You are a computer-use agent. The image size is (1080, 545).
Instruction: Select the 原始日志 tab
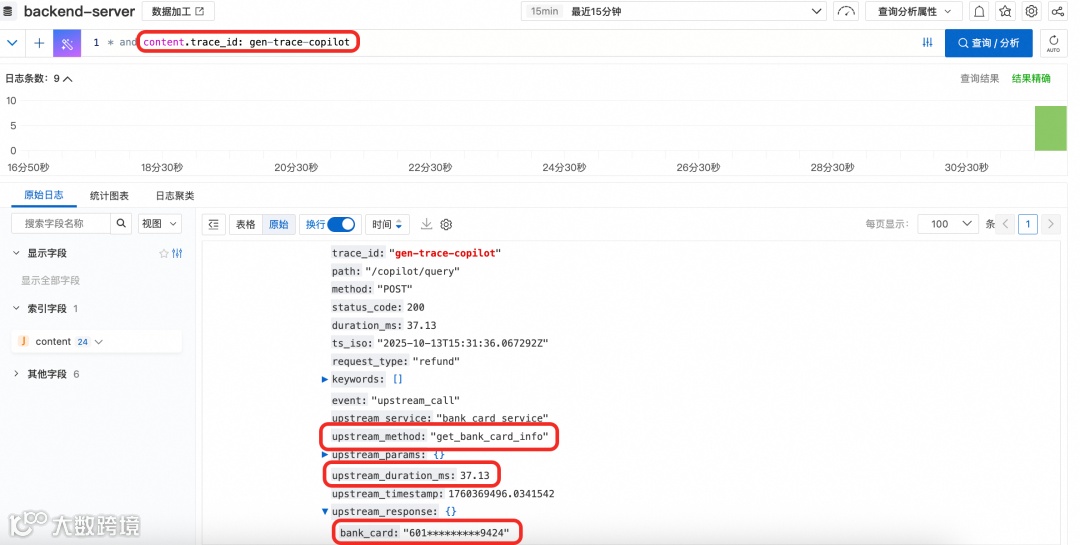(x=43, y=195)
